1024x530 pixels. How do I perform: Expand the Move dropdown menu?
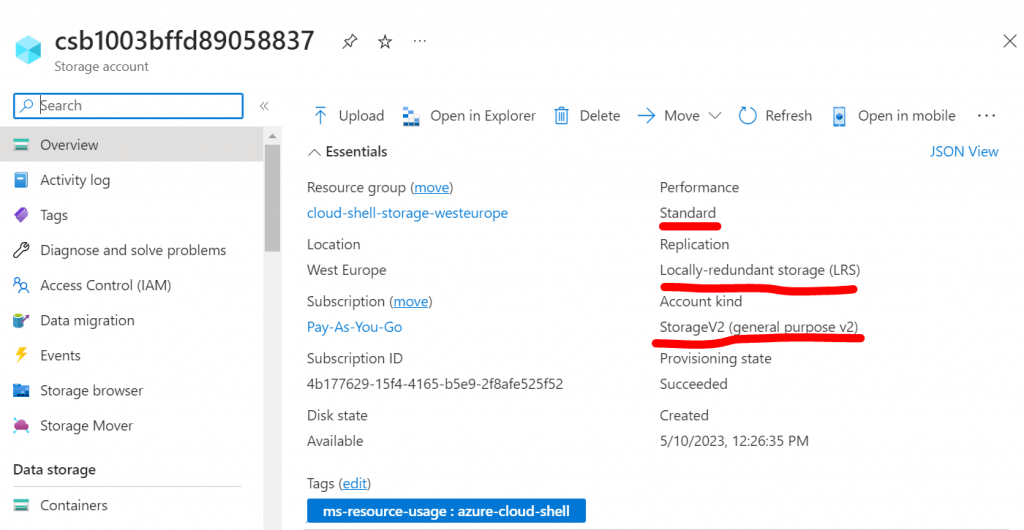714,116
